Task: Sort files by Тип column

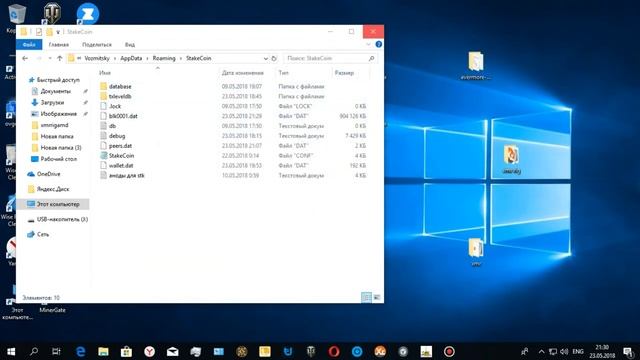Action: [x=283, y=73]
